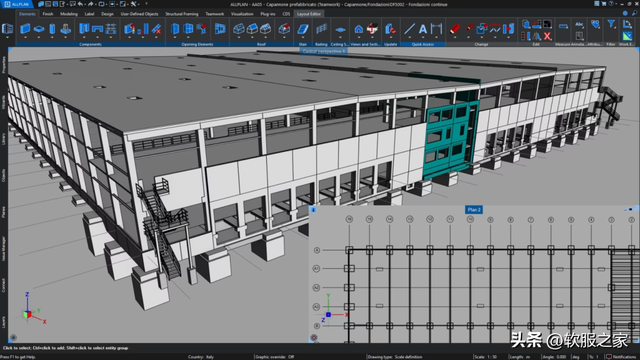
Task: Click the Attributes tag icon
Action: coord(595,24)
